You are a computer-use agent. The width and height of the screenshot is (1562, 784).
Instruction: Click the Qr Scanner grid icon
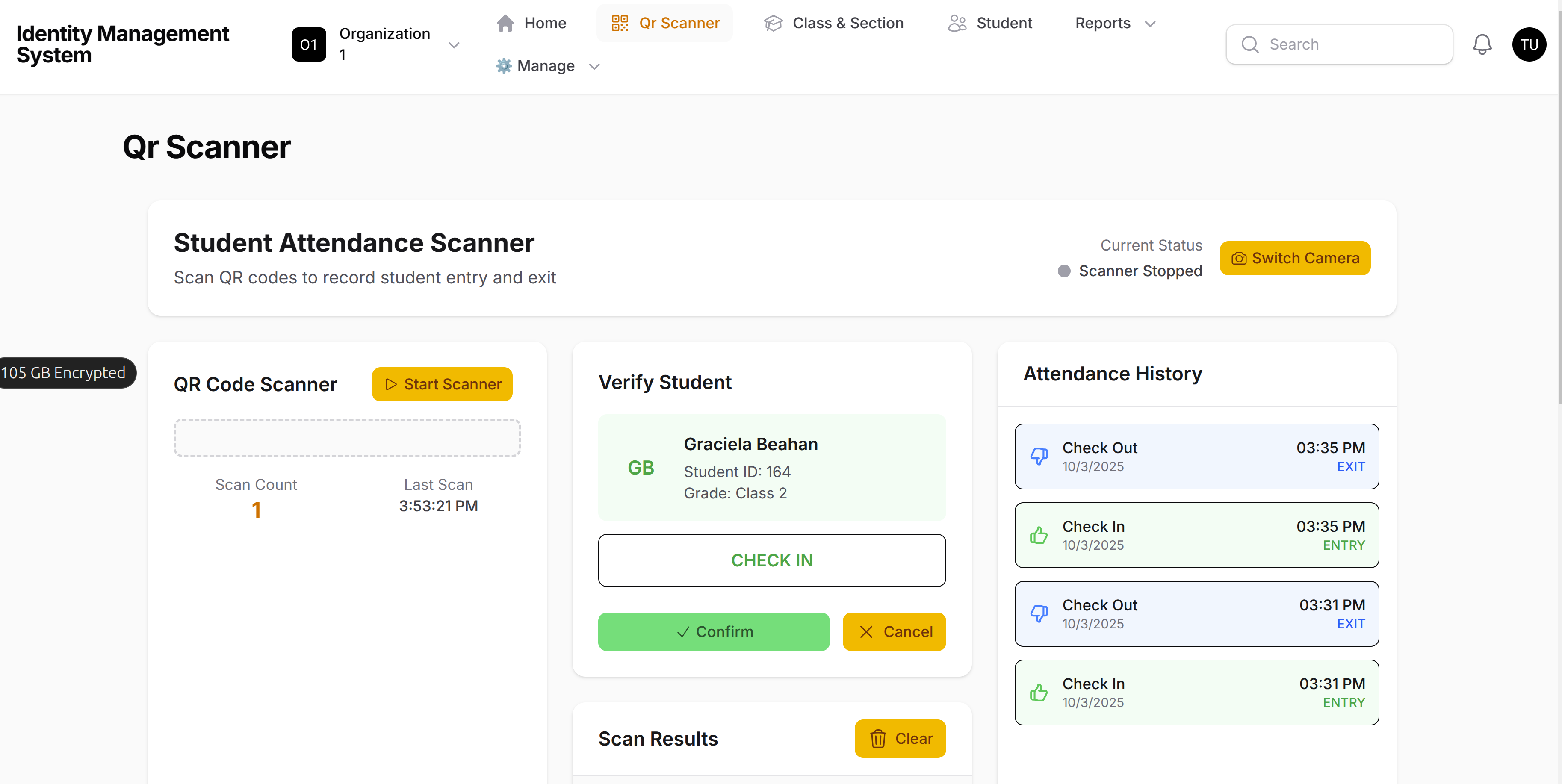[x=620, y=23]
